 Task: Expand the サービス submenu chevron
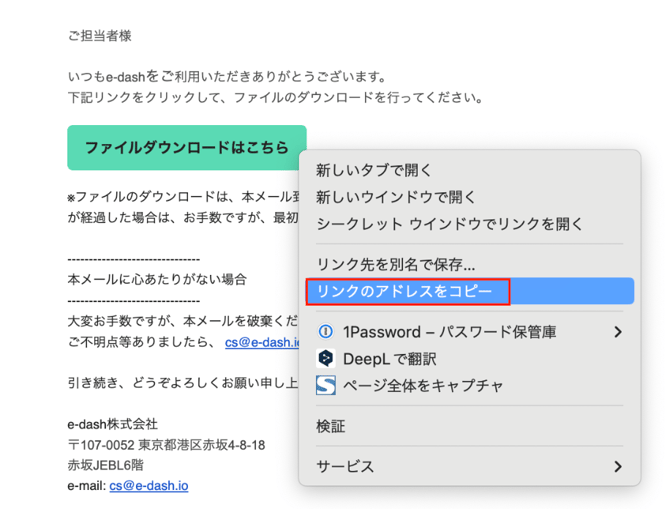[618, 466]
